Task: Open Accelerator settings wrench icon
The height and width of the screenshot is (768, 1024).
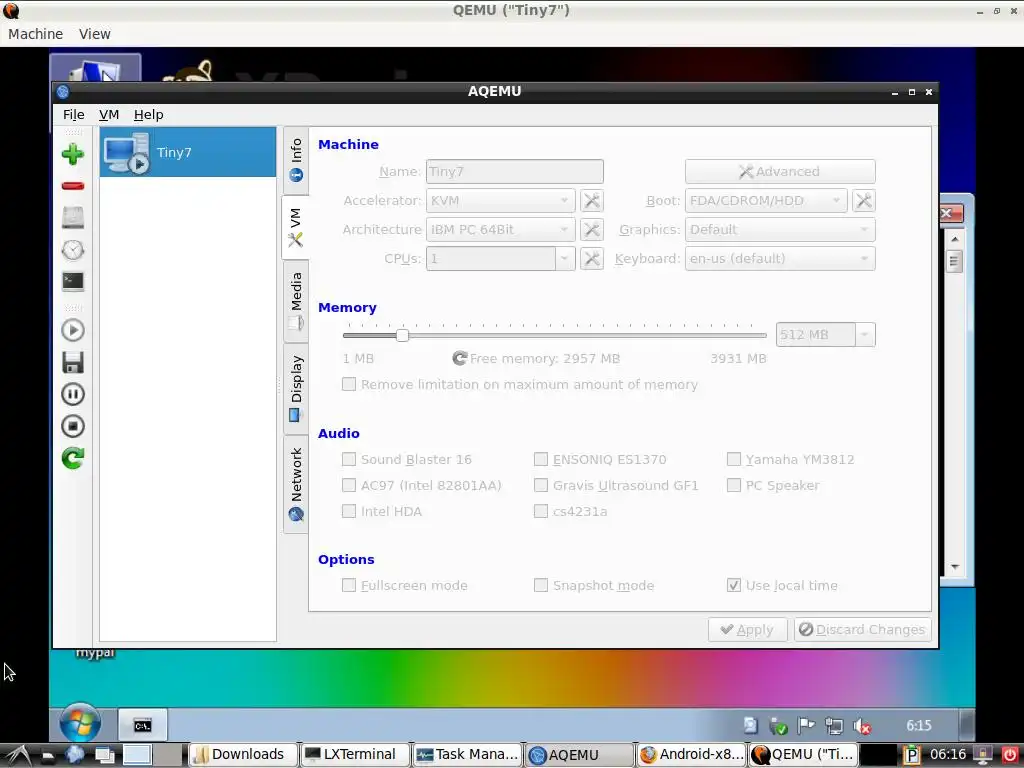Action: point(592,200)
